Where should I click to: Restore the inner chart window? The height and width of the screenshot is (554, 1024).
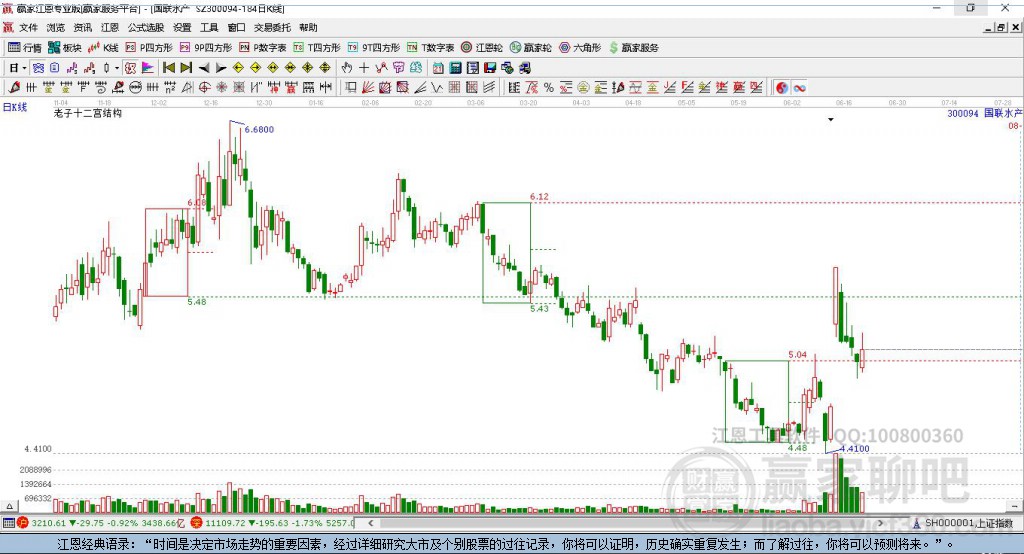pos(1001,27)
